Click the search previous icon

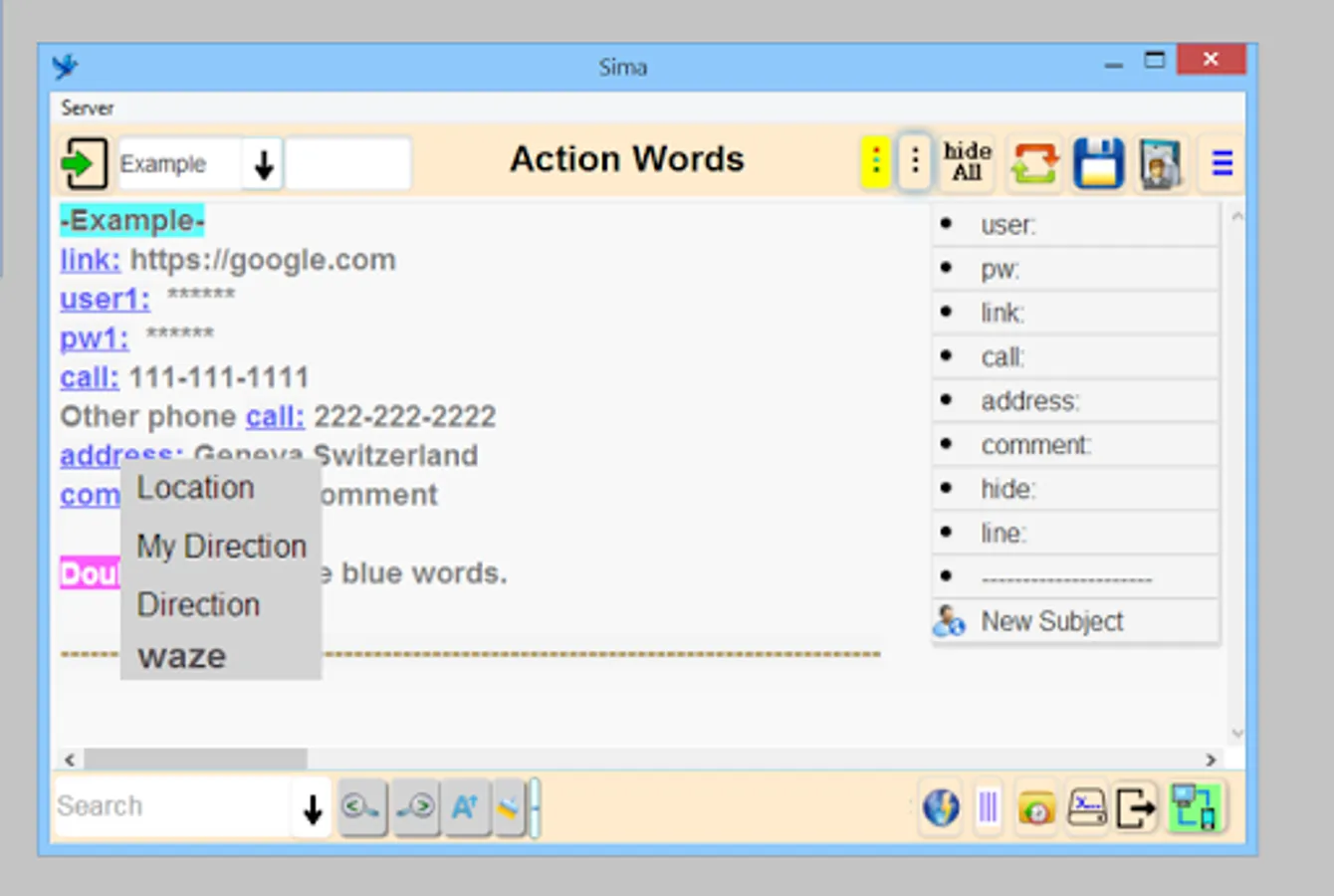click(x=361, y=807)
